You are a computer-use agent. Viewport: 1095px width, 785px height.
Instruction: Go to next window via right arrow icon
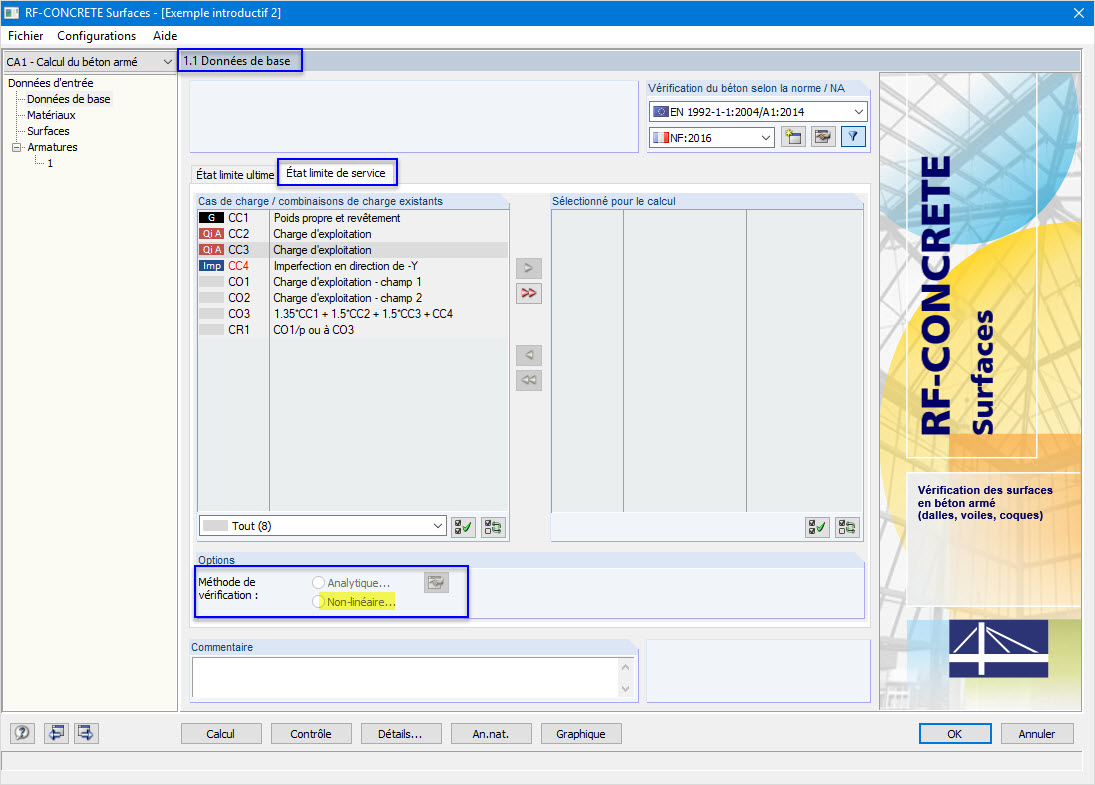click(x=86, y=733)
